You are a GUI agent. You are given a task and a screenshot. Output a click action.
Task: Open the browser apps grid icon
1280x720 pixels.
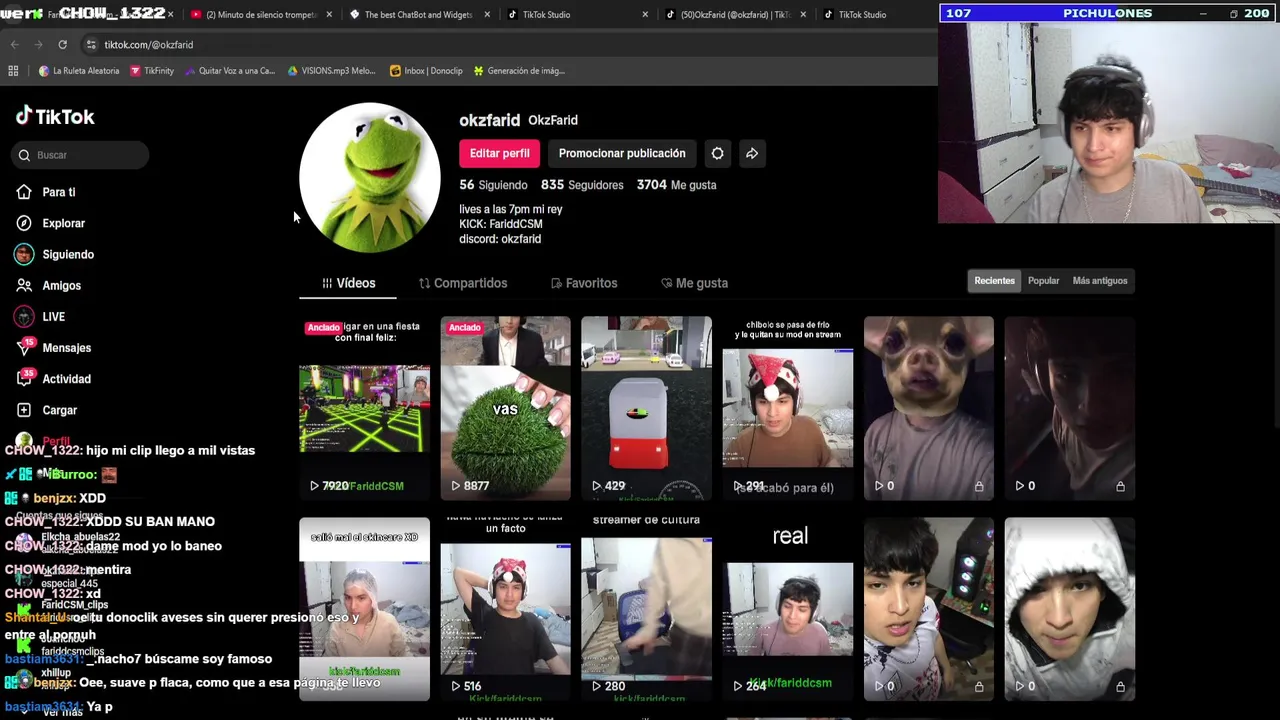(13, 71)
